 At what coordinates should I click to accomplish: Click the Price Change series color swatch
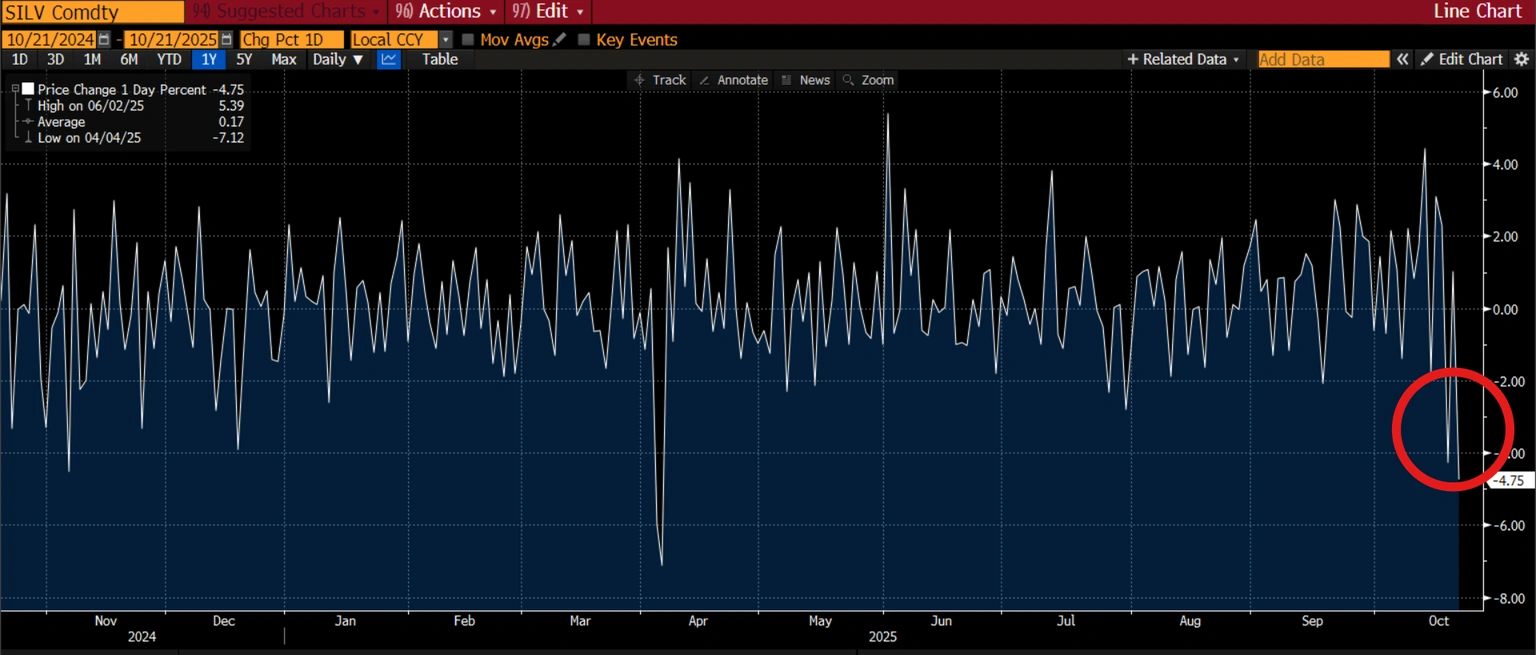pos(28,89)
